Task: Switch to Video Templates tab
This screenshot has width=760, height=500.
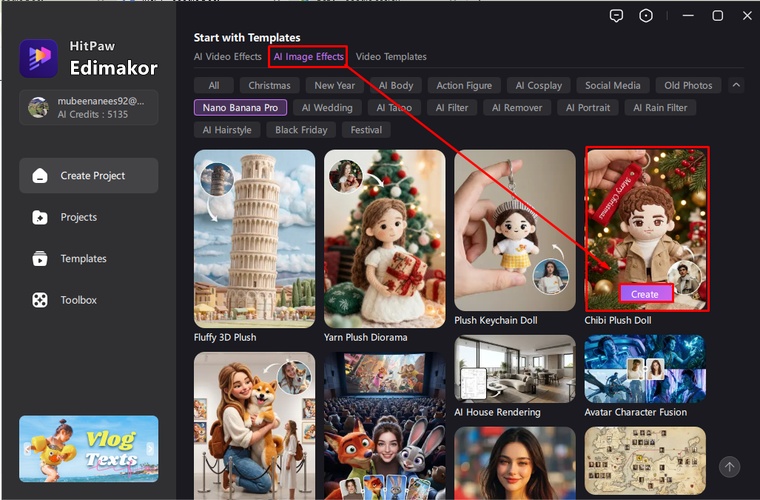Action: 391,57
